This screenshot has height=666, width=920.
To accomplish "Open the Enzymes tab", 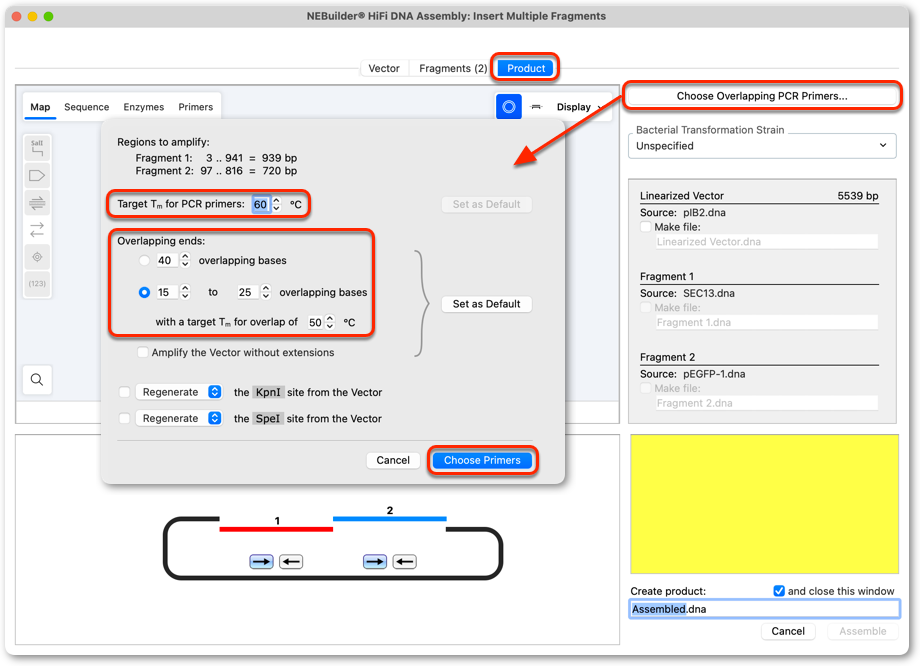I will click(143, 107).
